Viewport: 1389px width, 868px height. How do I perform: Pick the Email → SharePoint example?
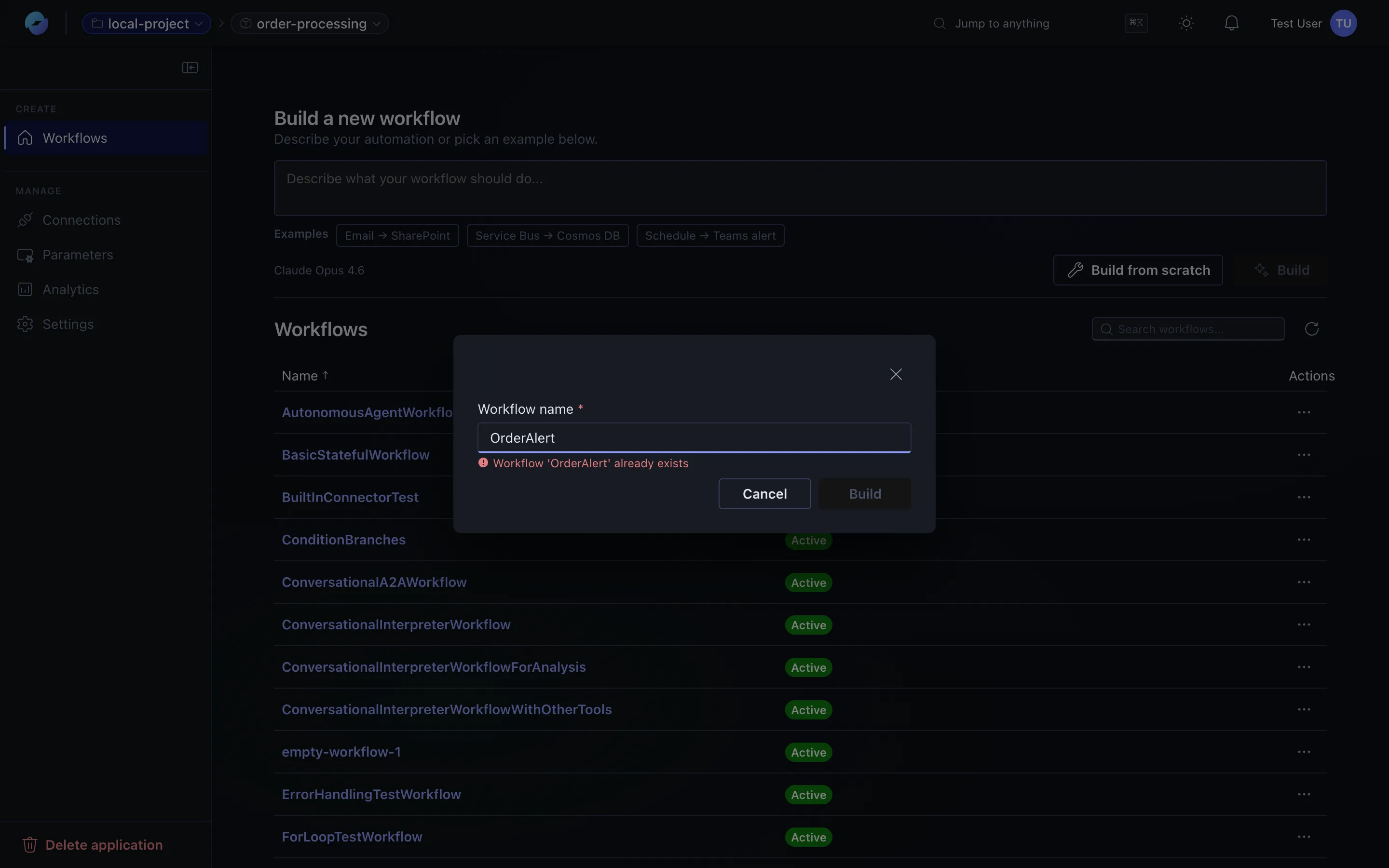397,235
